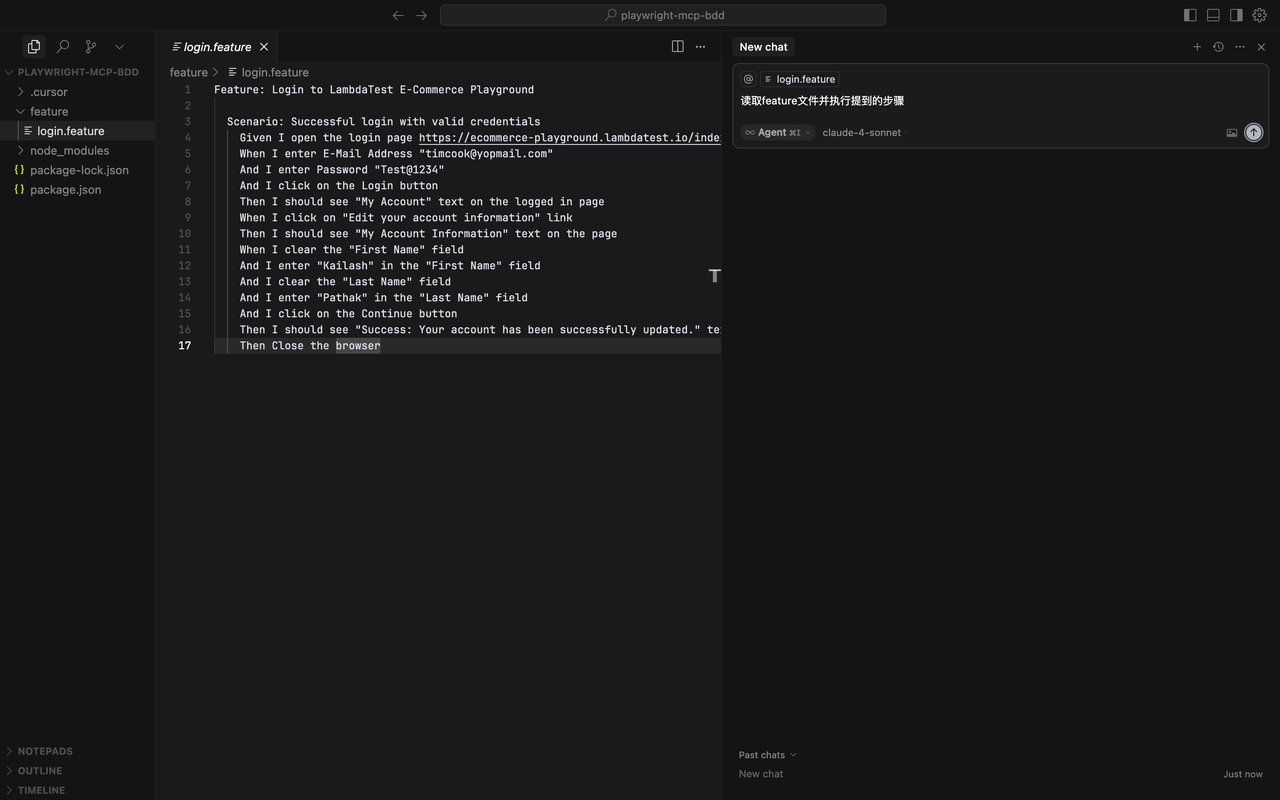The height and width of the screenshot is (800, 1280).
Task: Expand the Past chats dropdown
Action: [x=768, y=755]
